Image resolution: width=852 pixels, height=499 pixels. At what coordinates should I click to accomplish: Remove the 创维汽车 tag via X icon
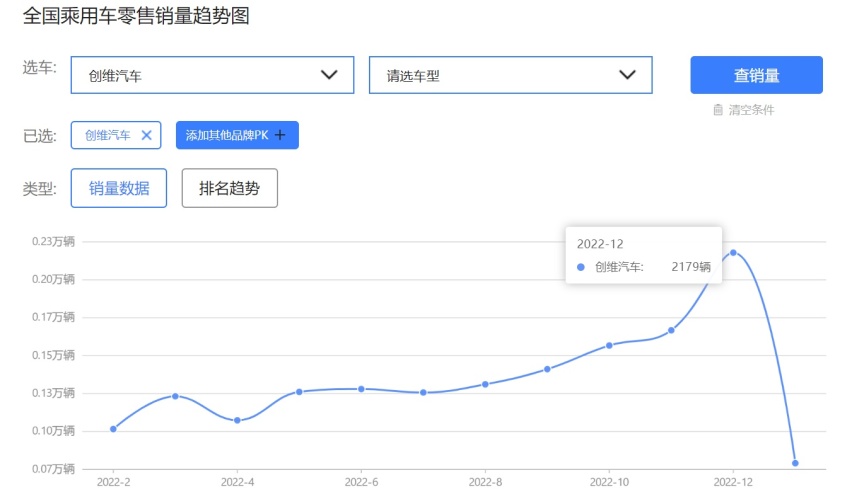coord(147,135)
